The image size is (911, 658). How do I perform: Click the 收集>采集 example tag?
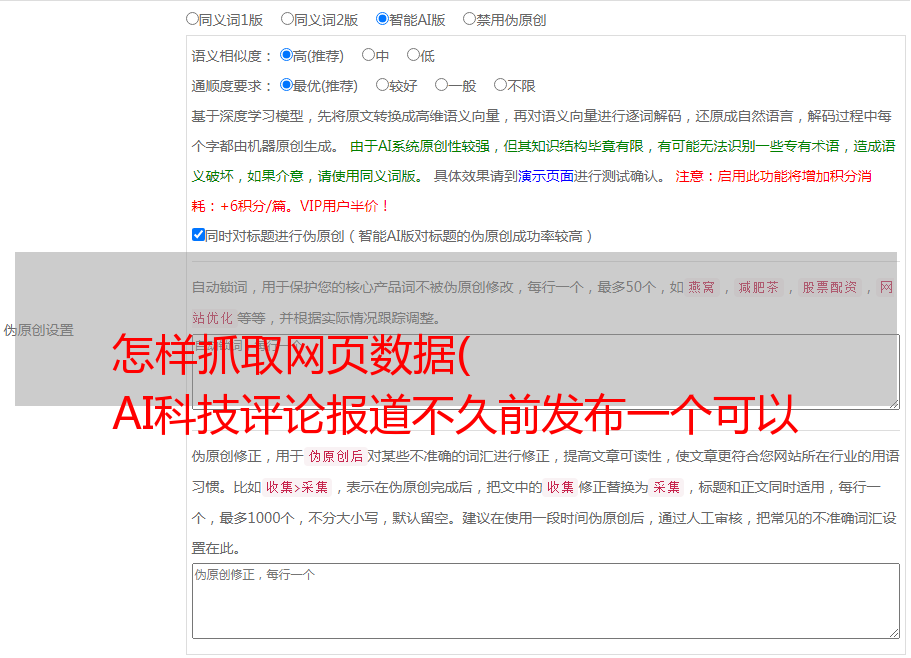point(297,487)
